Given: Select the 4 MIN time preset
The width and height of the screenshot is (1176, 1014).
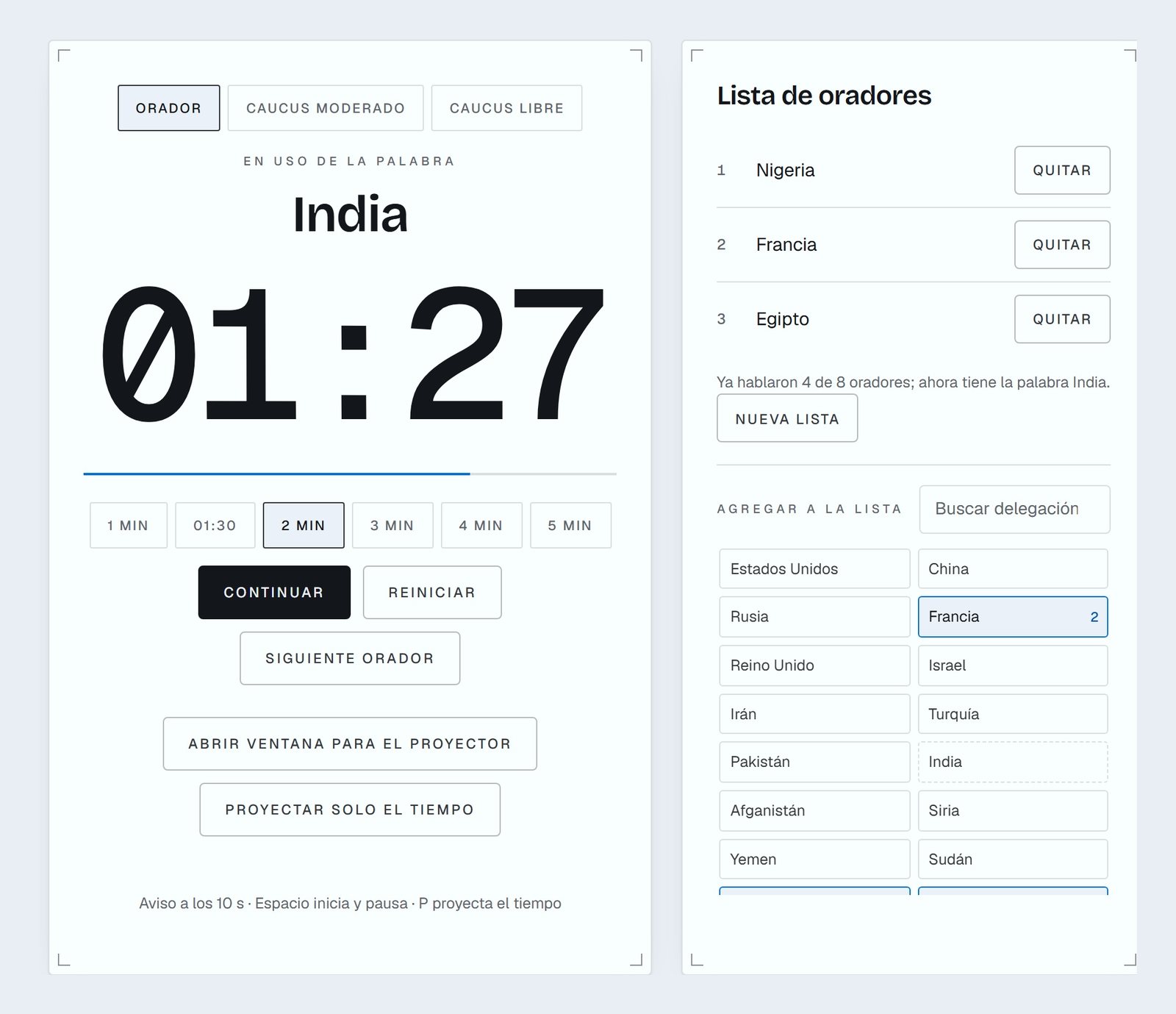Looking at the screenshot, I should pyautogui.click(x=481, y=525).
